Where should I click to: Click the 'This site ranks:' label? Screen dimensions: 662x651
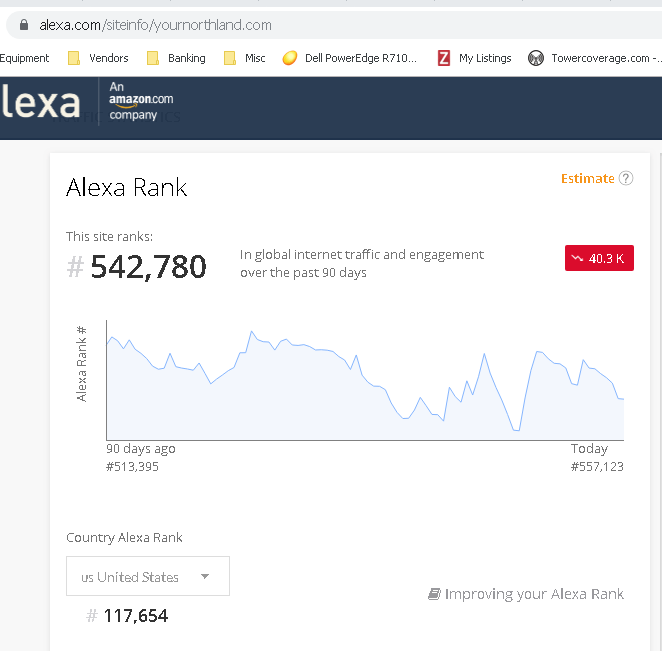tap(109, 236)
